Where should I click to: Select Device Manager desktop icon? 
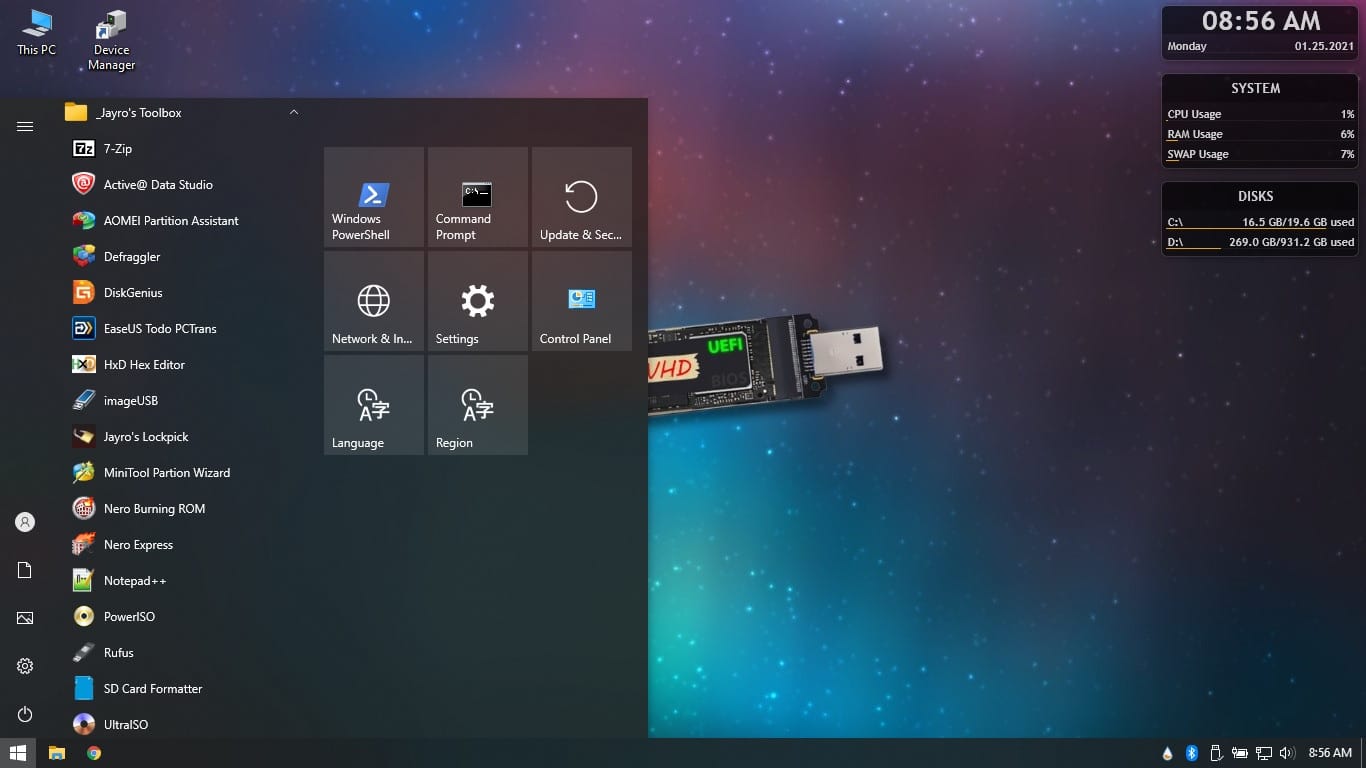[x=111, y=41]
